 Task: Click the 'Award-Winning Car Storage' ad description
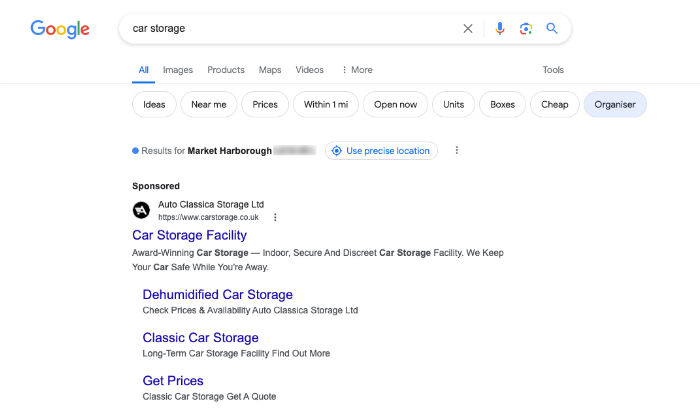click(318, 260)
